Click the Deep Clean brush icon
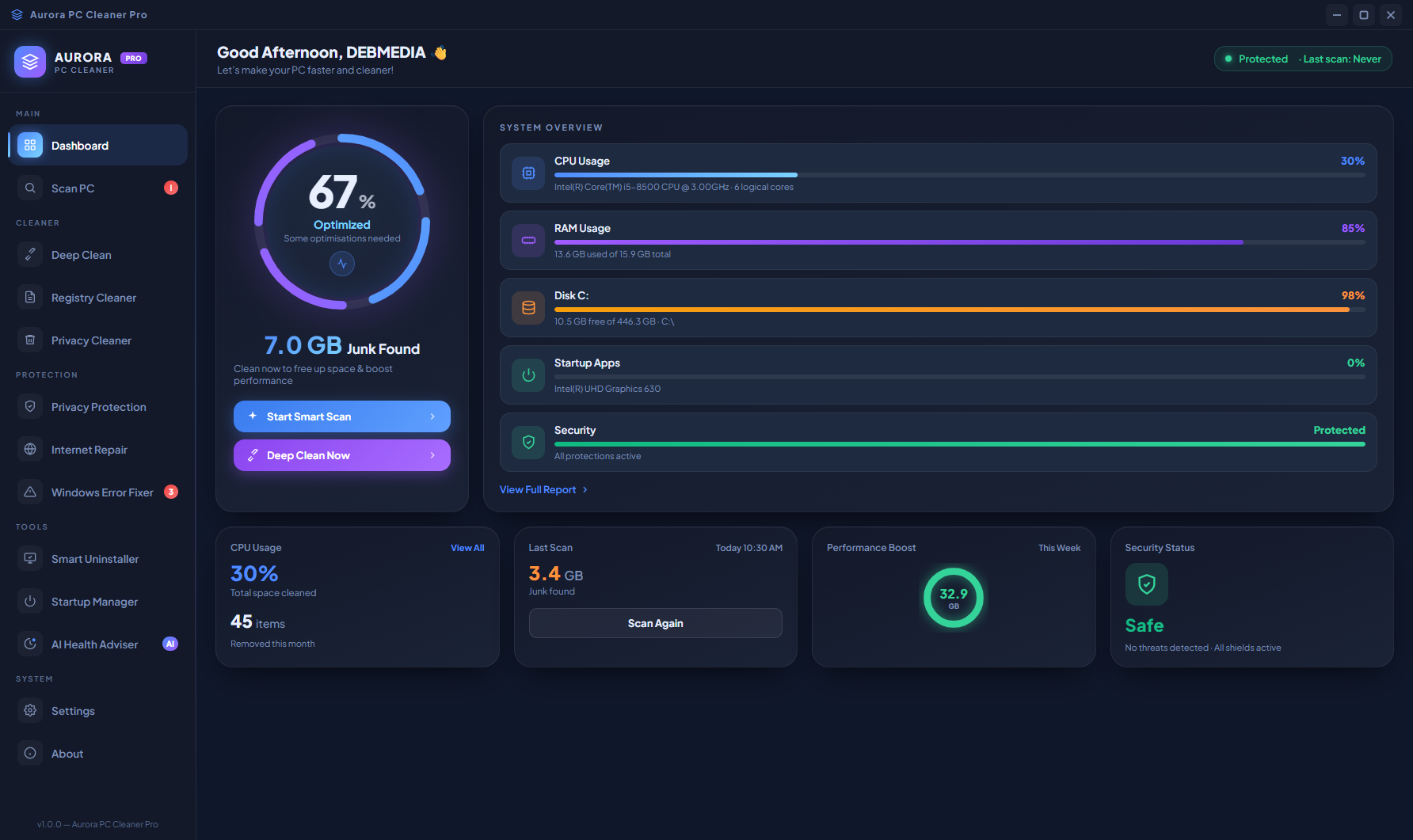 (30, 255)
